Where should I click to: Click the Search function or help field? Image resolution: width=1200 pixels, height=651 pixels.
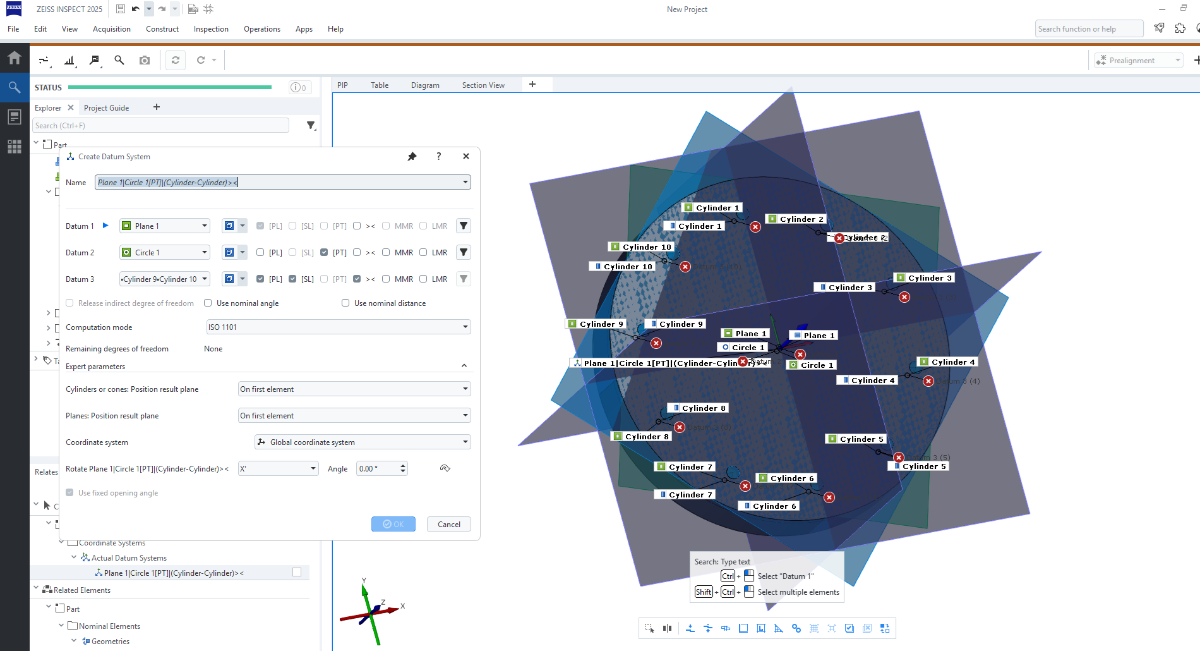coord(1090,29)
